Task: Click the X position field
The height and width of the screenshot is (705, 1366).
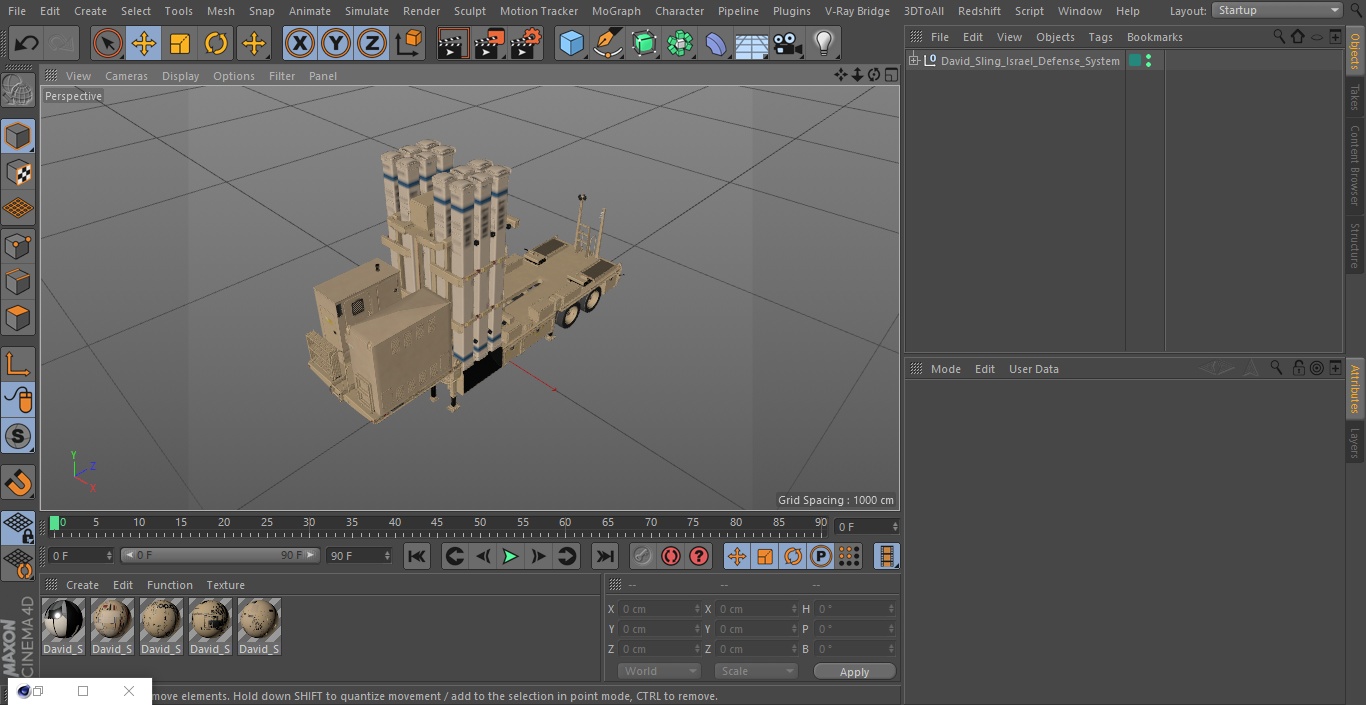Action: tap(658, 609)
